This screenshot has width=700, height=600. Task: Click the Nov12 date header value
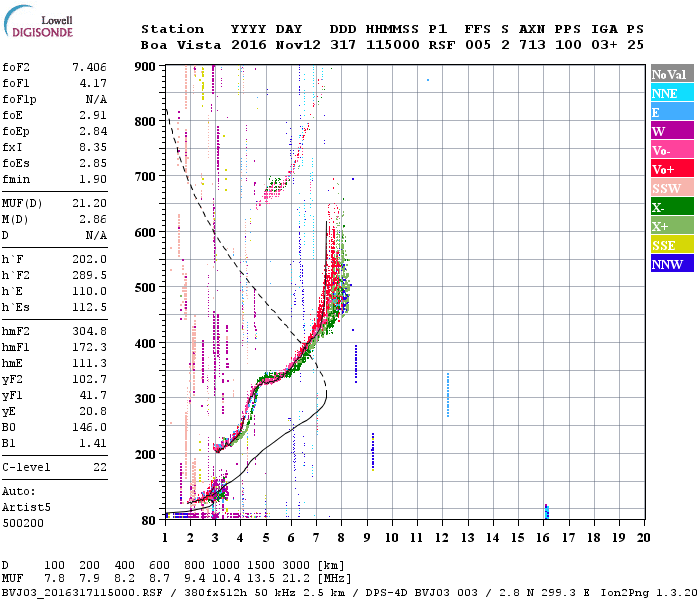tap(298, 45)
